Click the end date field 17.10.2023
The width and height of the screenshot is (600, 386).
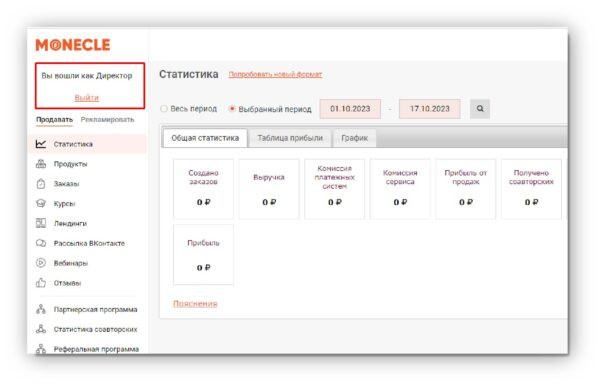click(x=430, y=109)
